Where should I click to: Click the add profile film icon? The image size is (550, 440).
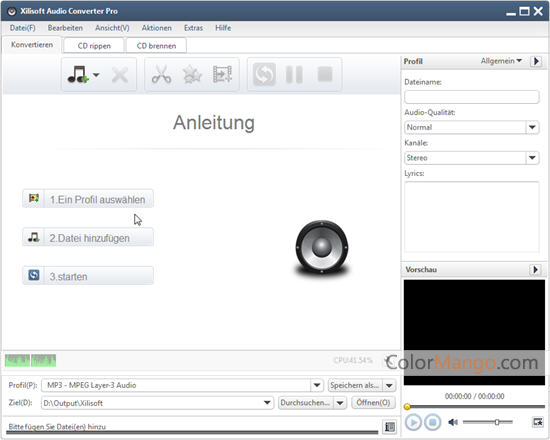click(222, 74)
